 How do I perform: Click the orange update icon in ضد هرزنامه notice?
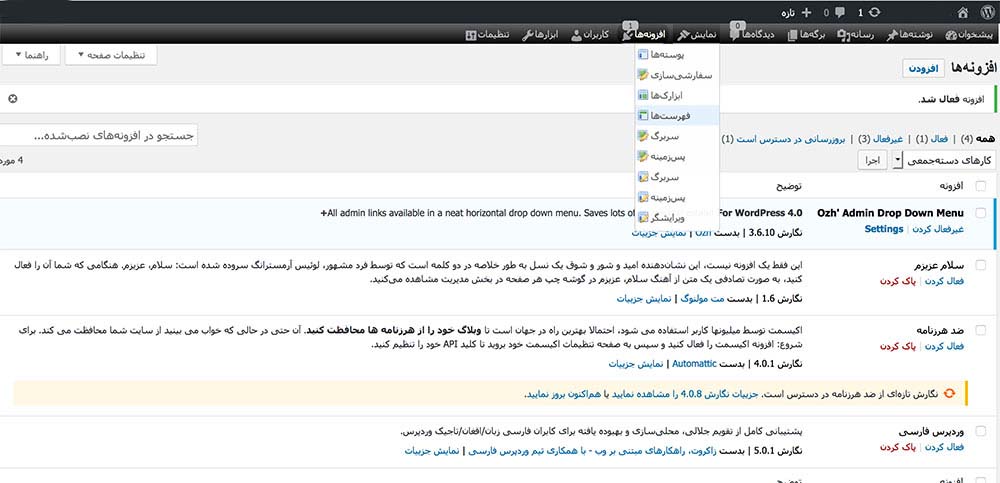949,393
